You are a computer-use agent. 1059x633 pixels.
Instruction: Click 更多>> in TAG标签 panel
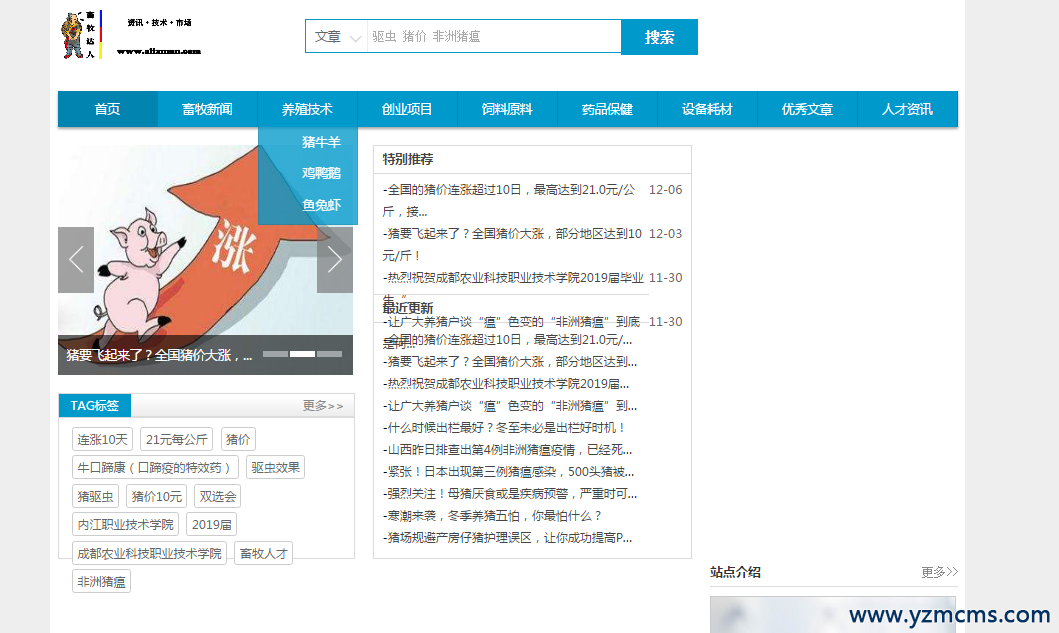point(323,405)
